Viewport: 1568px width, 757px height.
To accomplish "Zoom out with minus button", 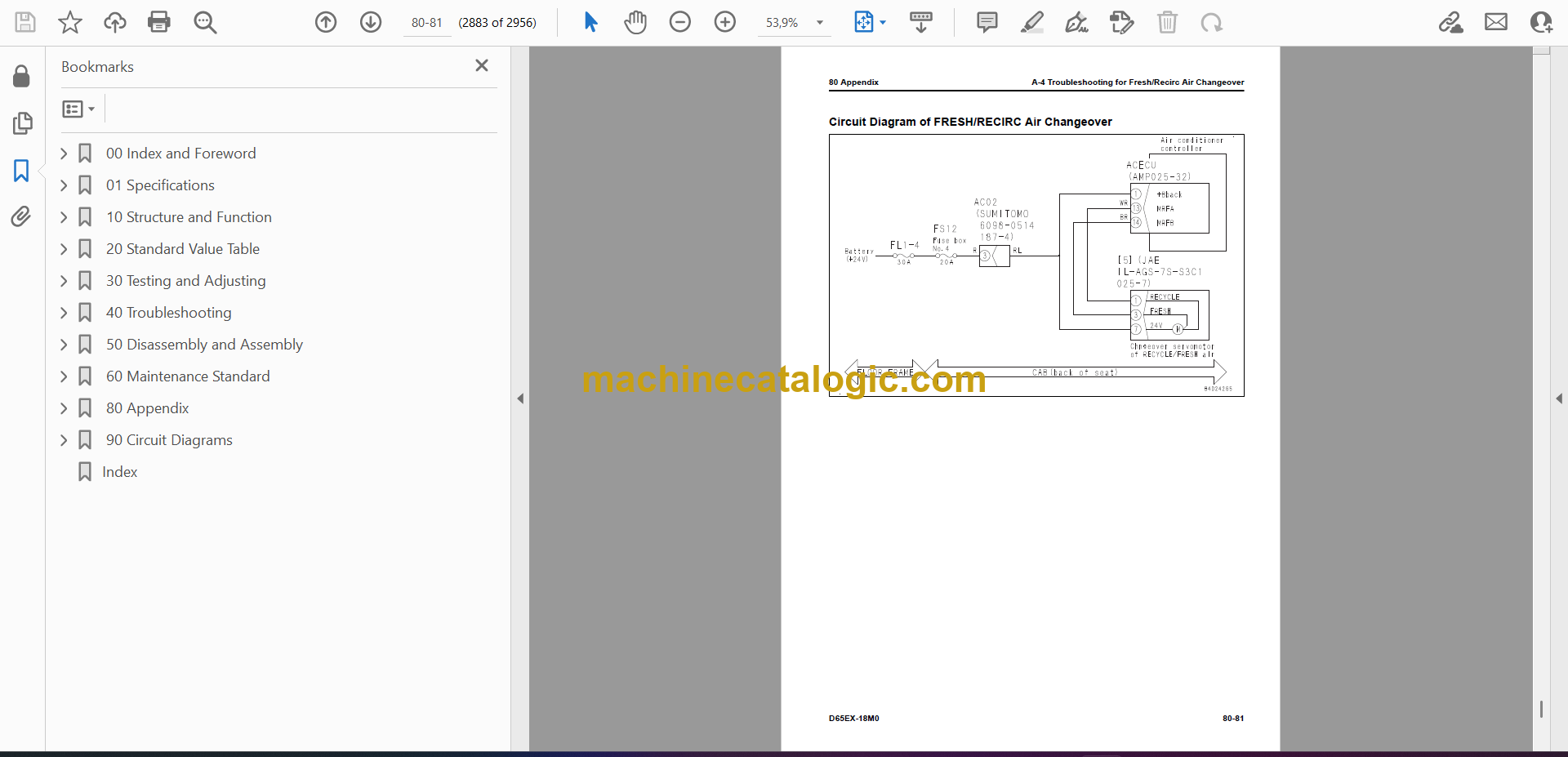I will tap(680, 22).
